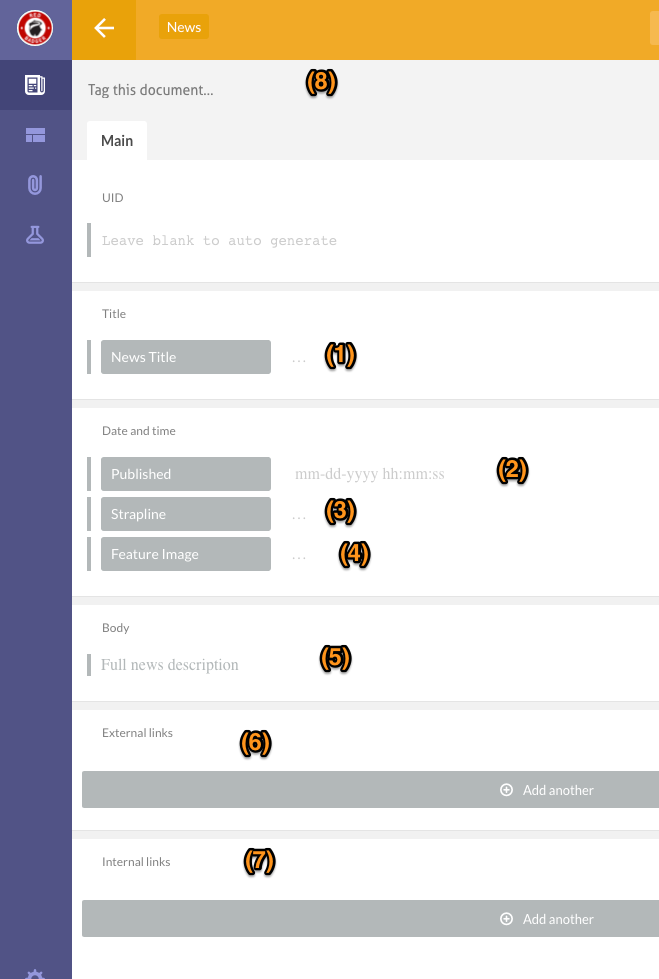Go back using the white arrow

[x=104, y=29]
